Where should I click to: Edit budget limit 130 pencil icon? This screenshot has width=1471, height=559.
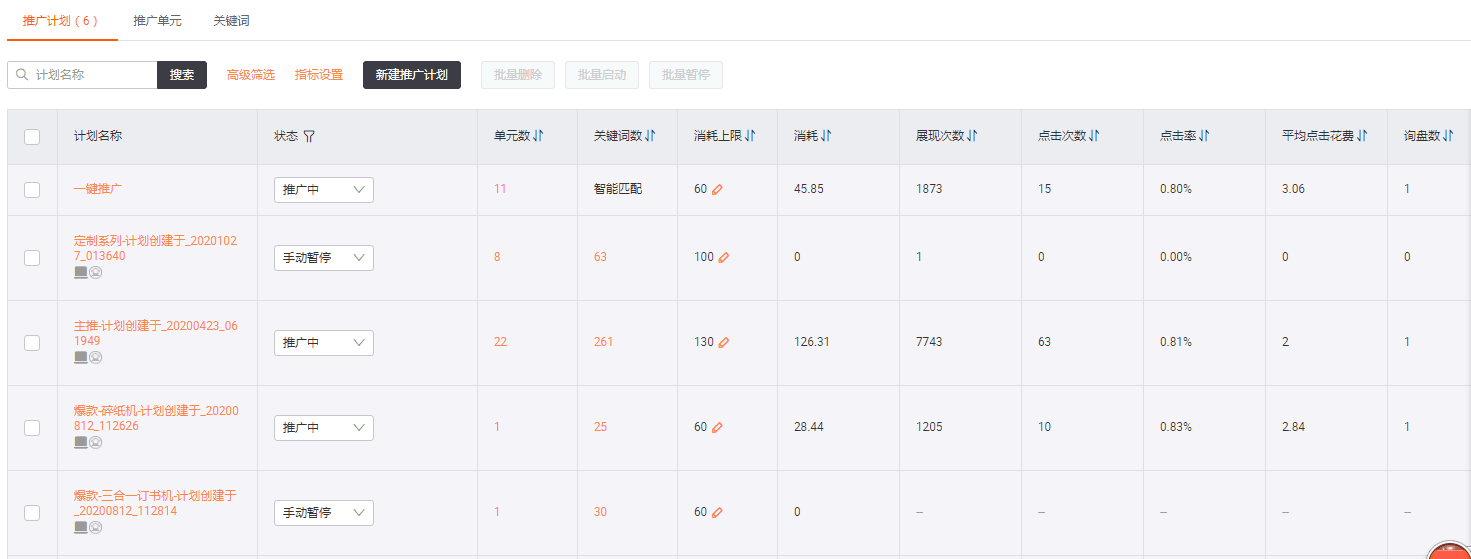click(x=723, y=342)
